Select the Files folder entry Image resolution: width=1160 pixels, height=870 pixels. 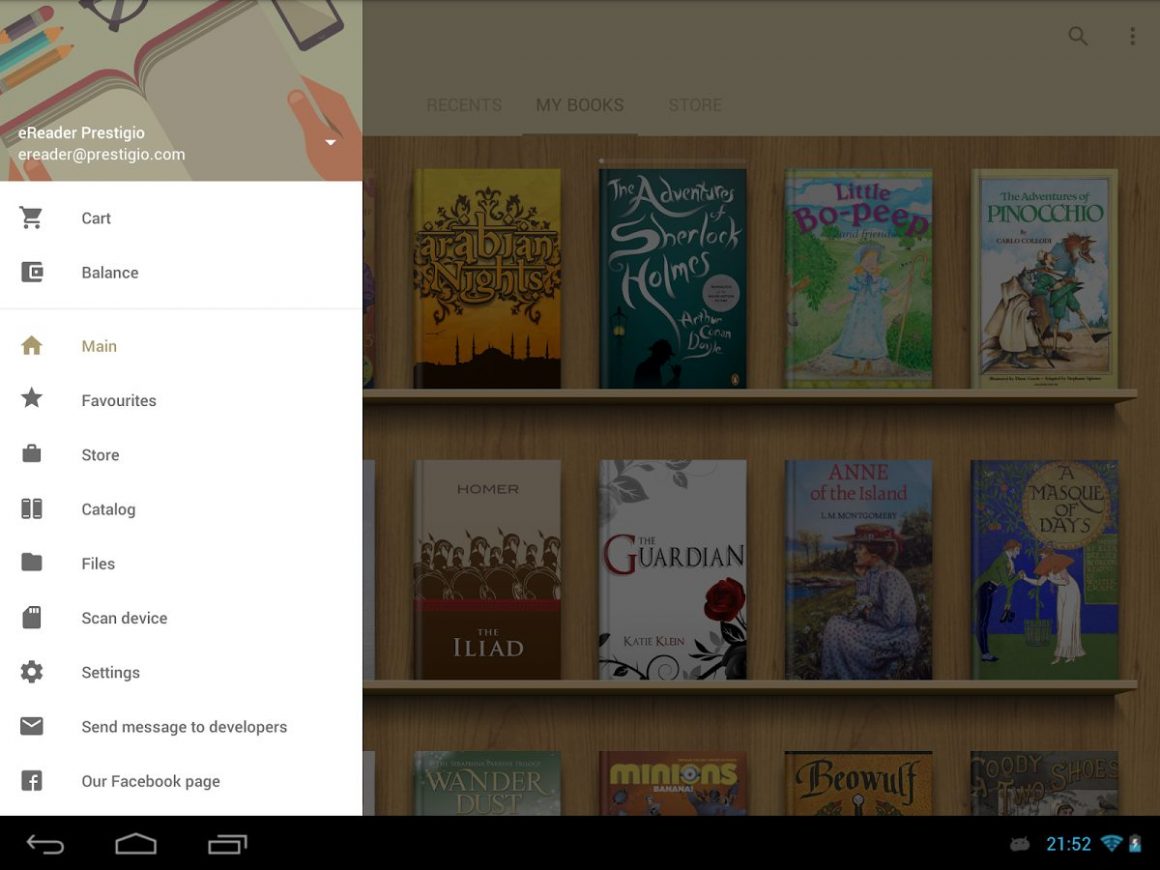tap(98, 563)
